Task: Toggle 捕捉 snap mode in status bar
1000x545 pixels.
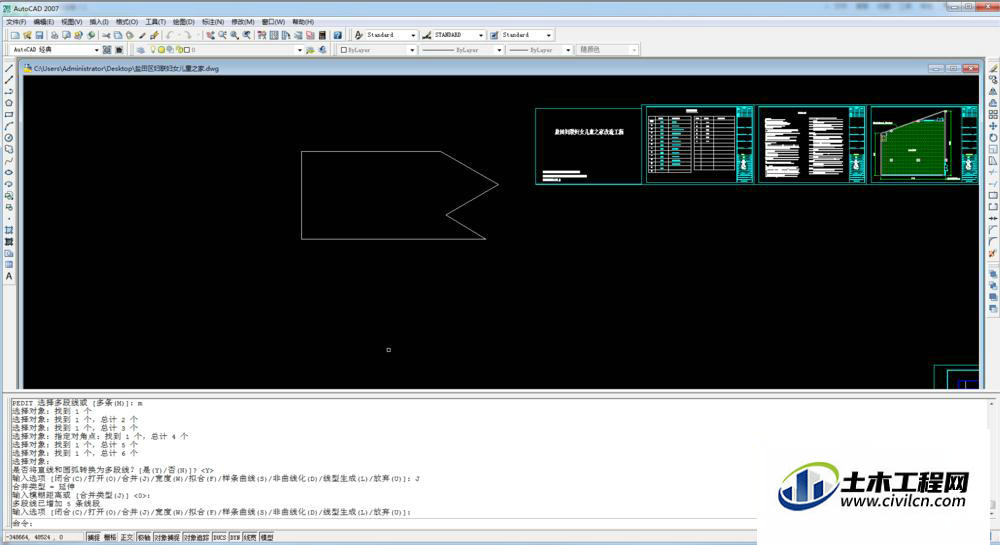Action: (93, 537)
